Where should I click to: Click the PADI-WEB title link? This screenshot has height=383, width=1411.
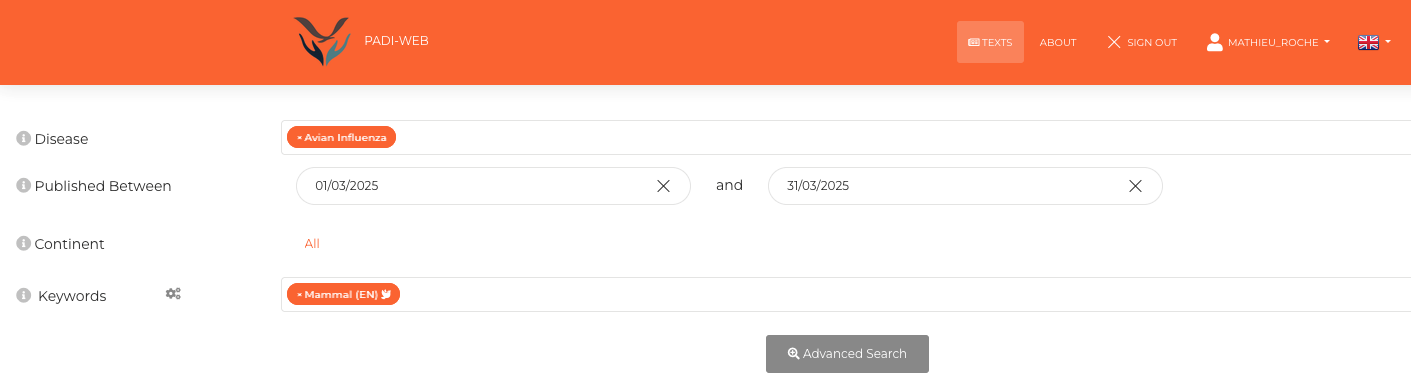[397, 41]
